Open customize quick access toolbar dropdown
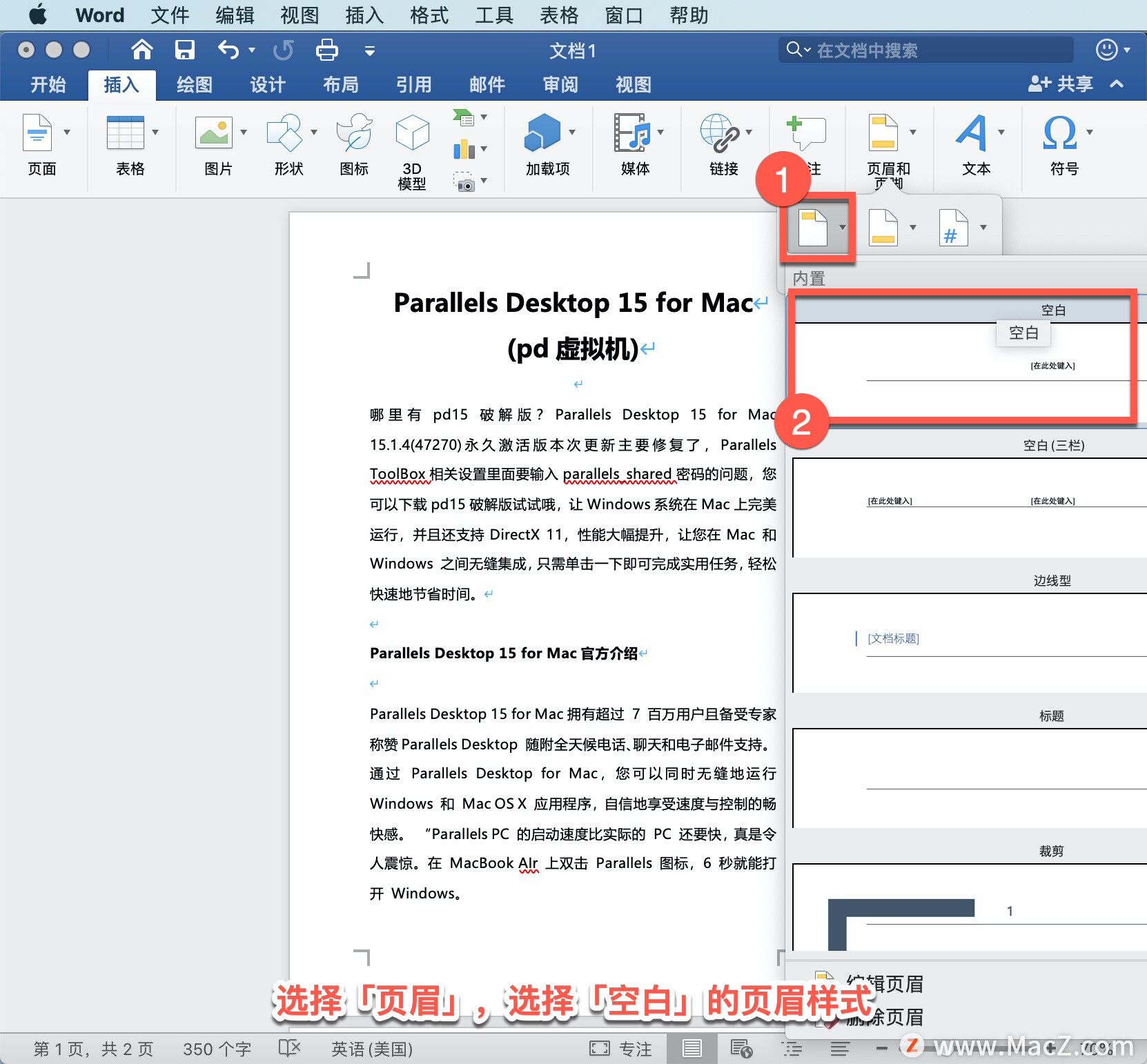The height and width of the screenshot is (1064, 1147). (370, 50)
